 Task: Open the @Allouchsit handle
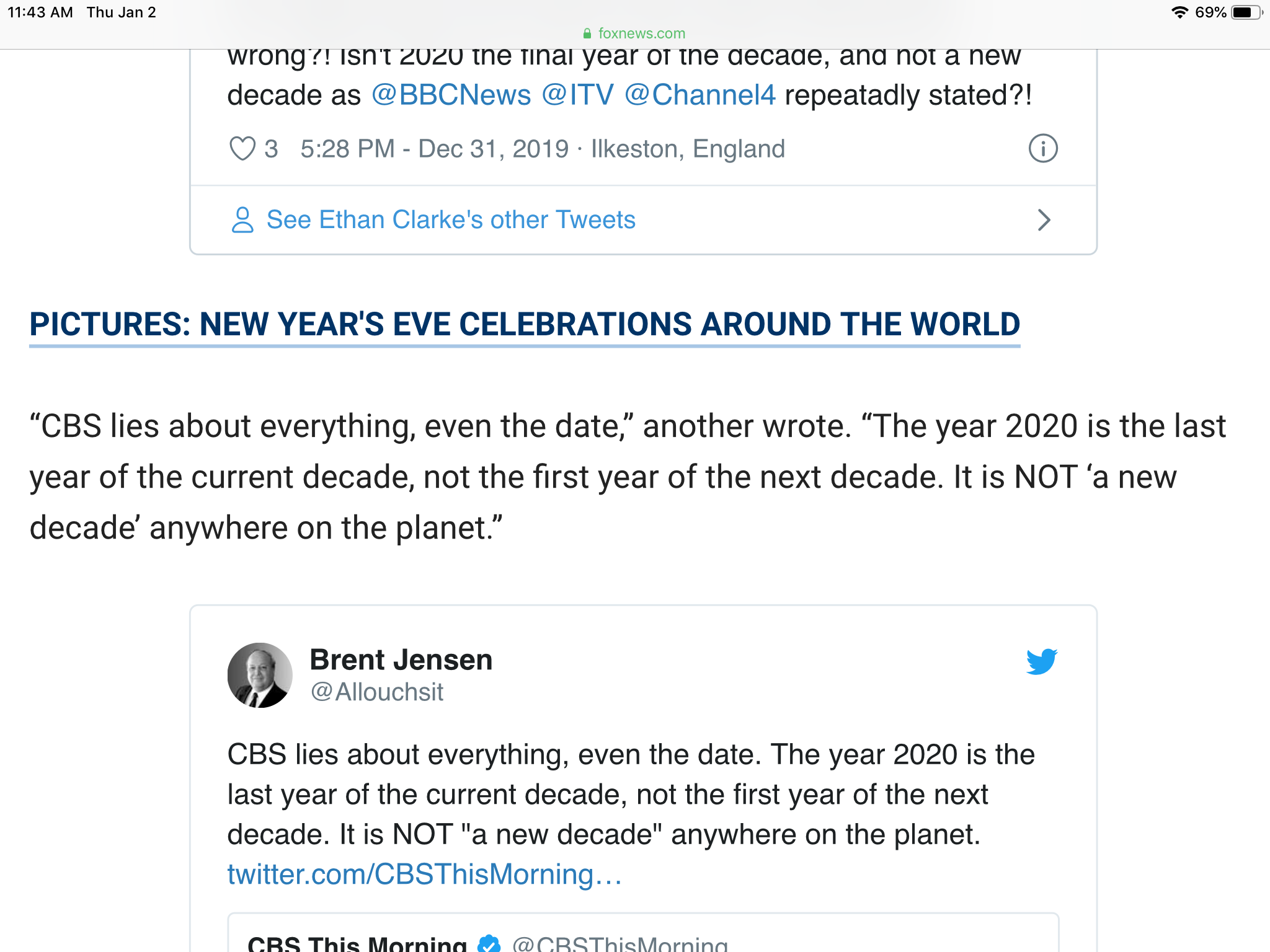pyautogui.click(x=377, y=692)
